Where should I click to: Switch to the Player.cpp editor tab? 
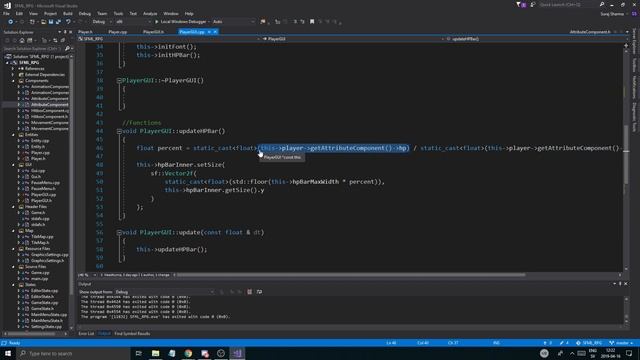coord(118,32)
